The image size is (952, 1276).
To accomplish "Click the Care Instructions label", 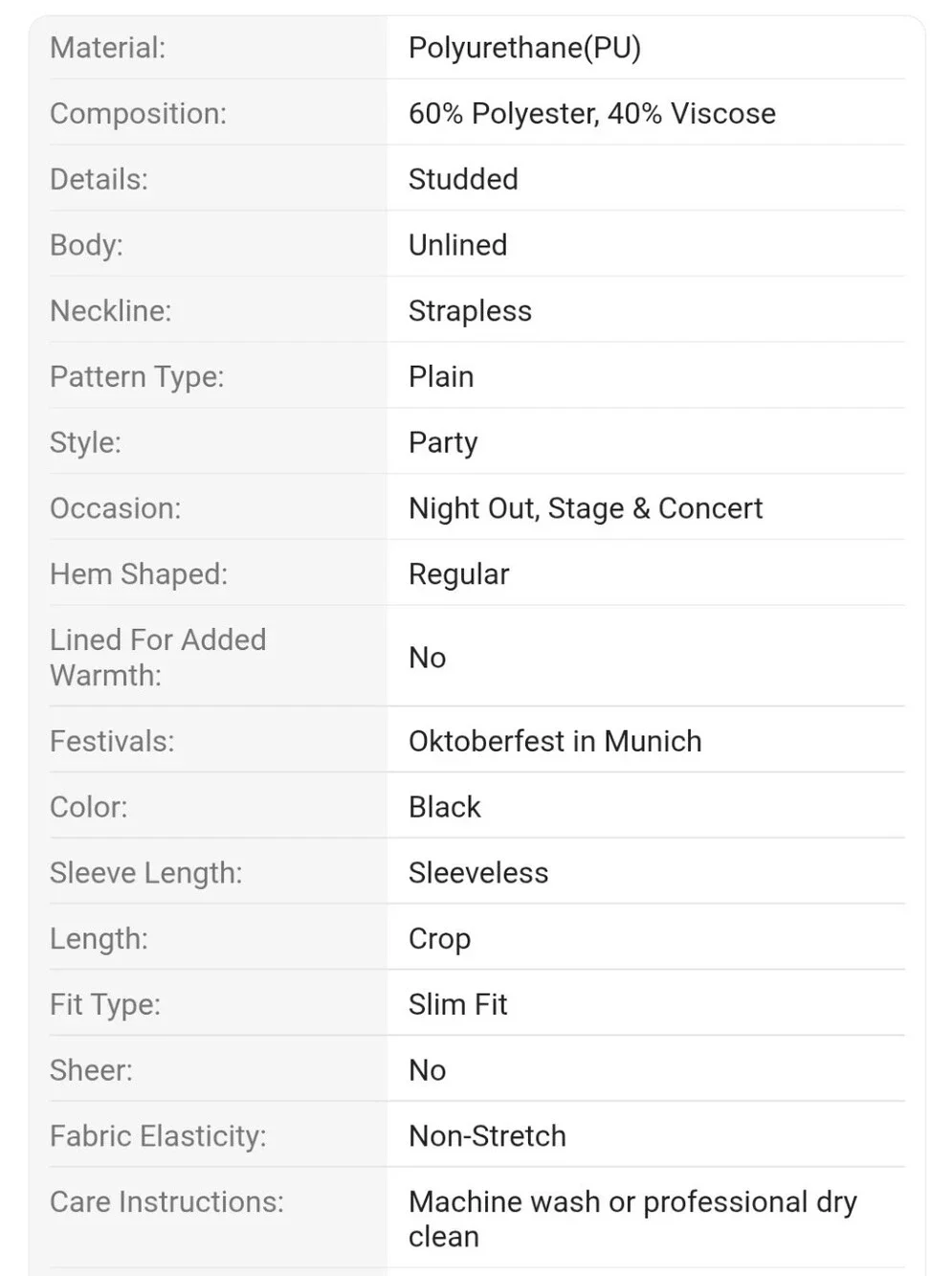I will tap(166, 1202).
